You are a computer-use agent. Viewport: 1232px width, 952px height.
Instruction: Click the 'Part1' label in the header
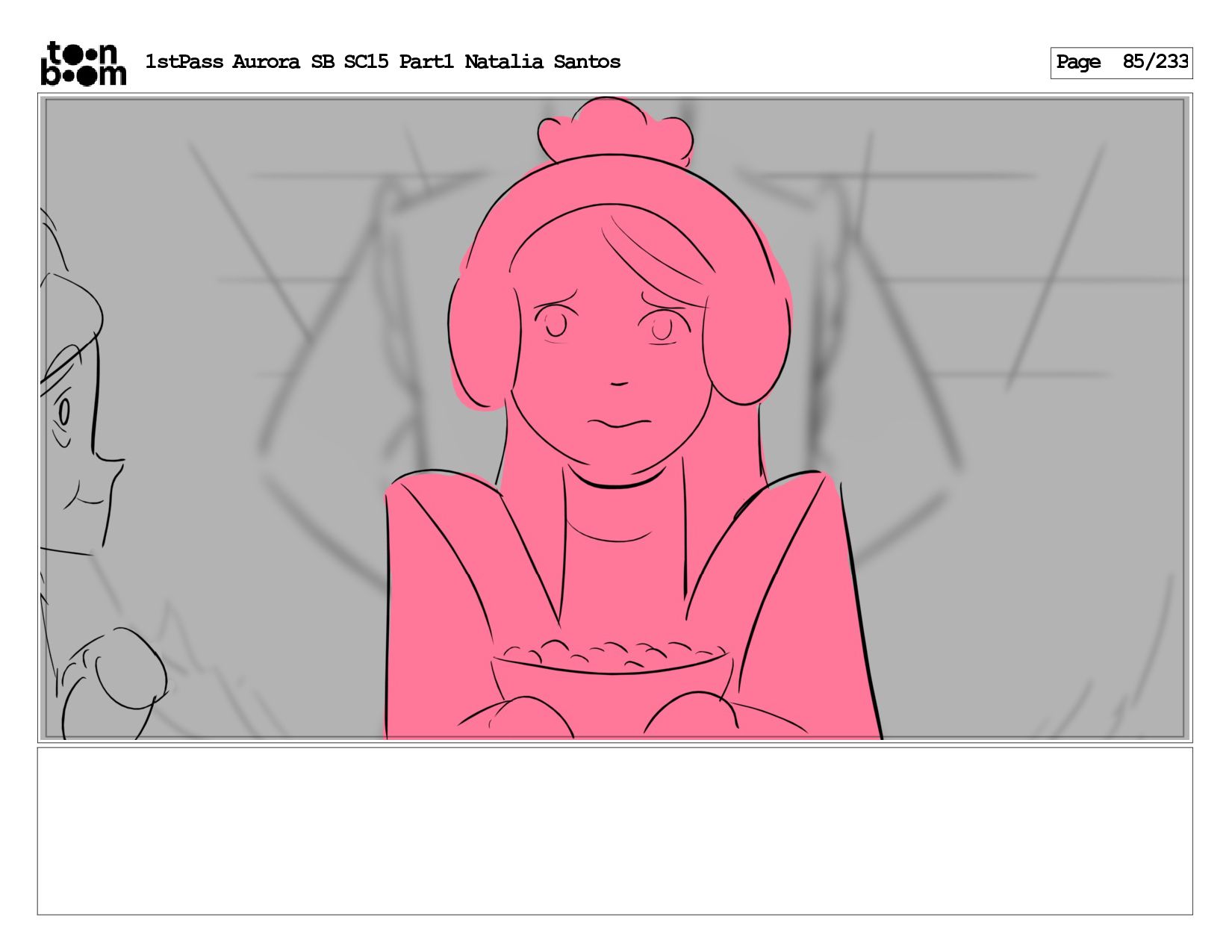[x=426, y=62]
